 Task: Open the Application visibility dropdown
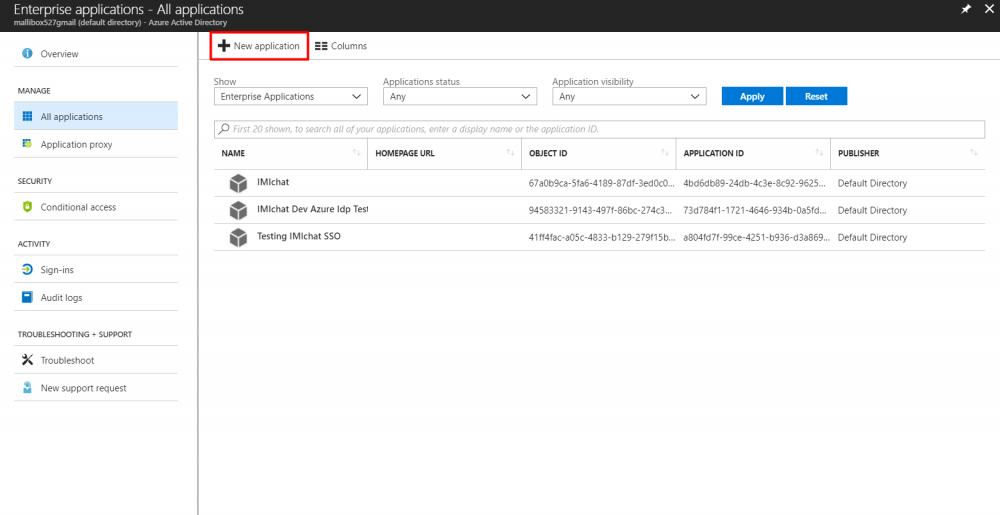tap(629, 97)
